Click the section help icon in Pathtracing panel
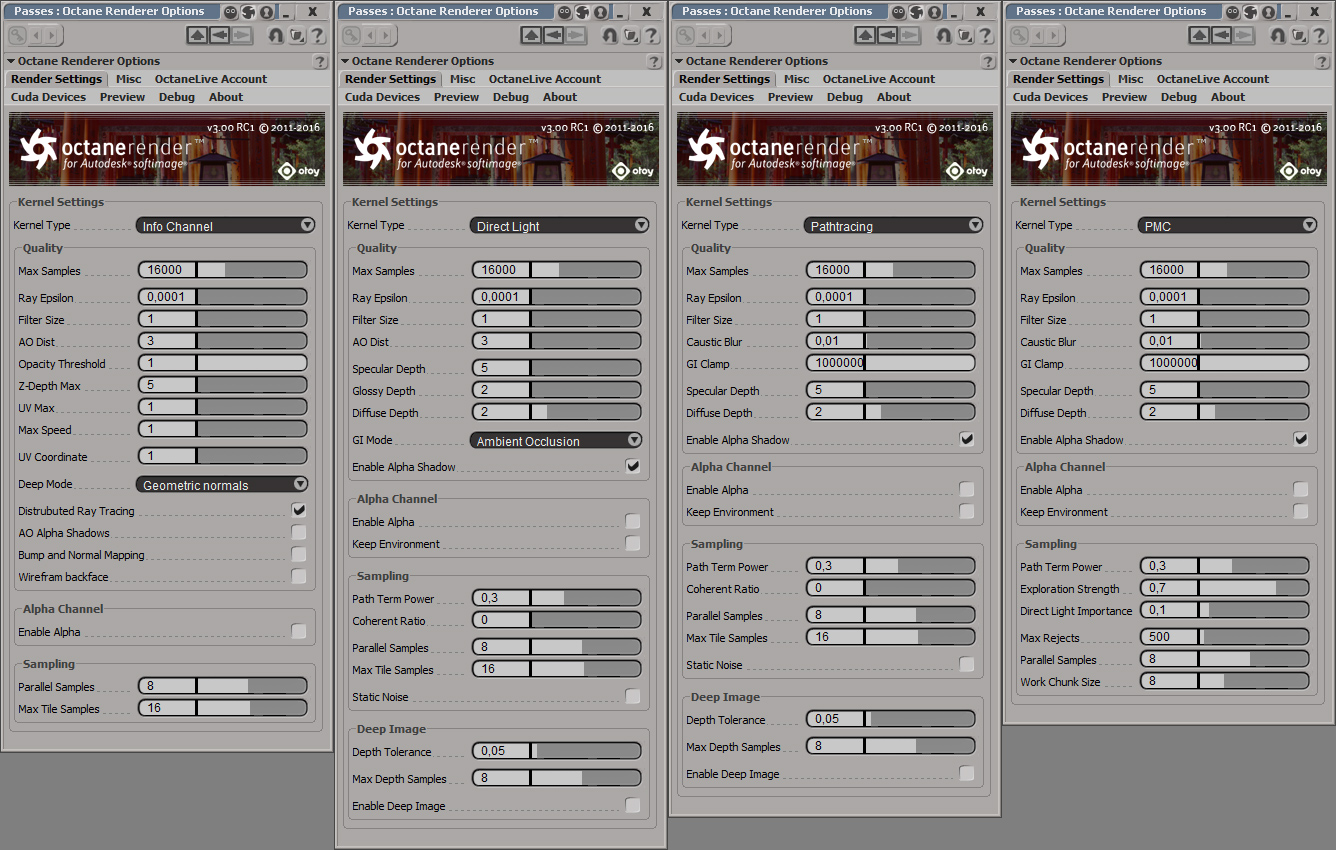 988,61
